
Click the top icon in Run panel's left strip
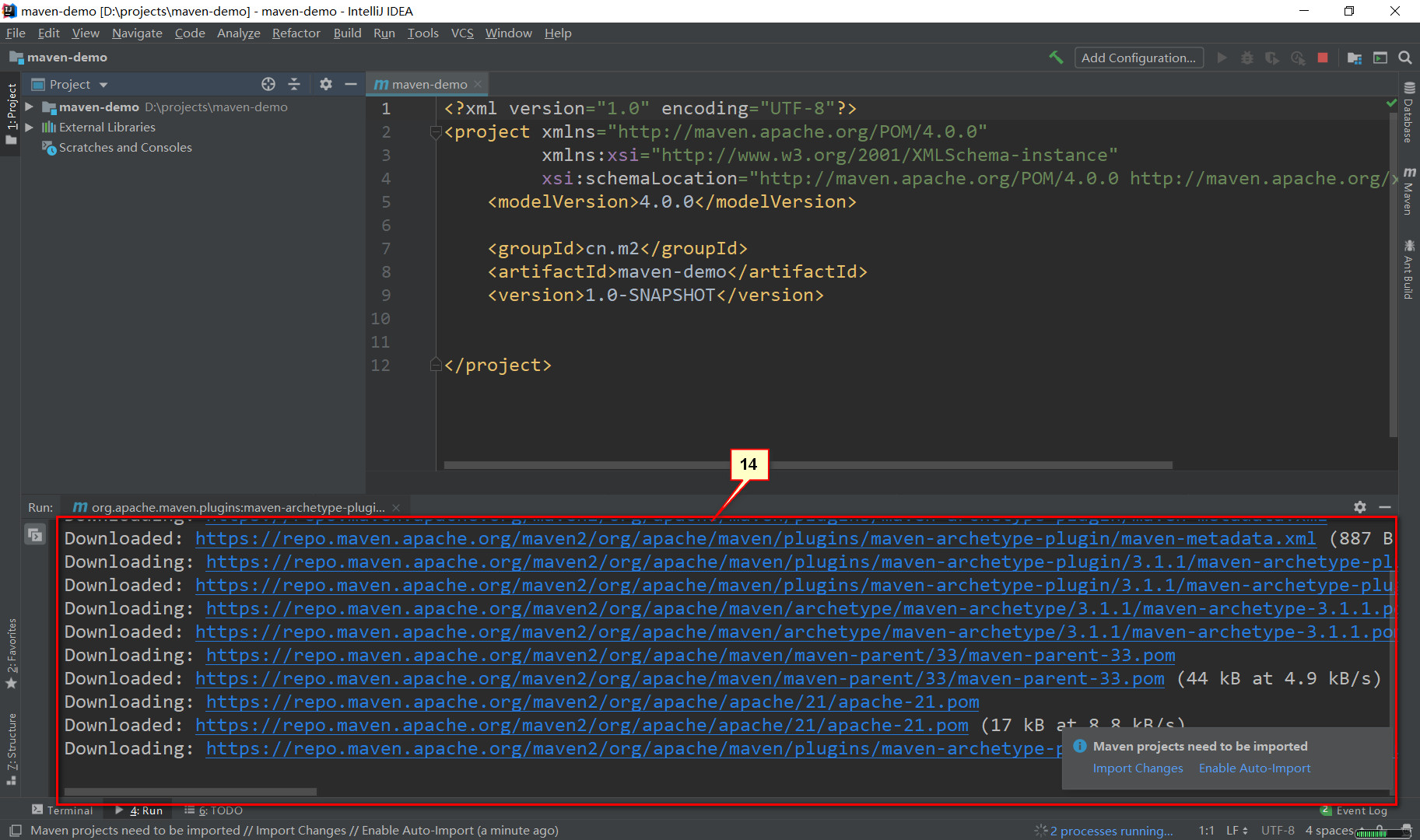point(35,534)
